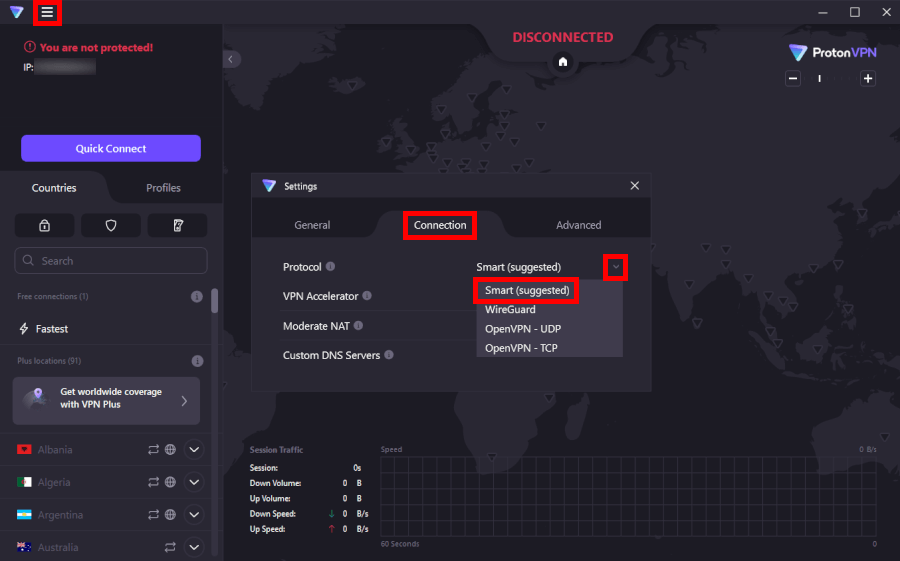Open Get worldwide coverage with VPN Plus
This screenshot has height=561, width=900.
[106, 401]
